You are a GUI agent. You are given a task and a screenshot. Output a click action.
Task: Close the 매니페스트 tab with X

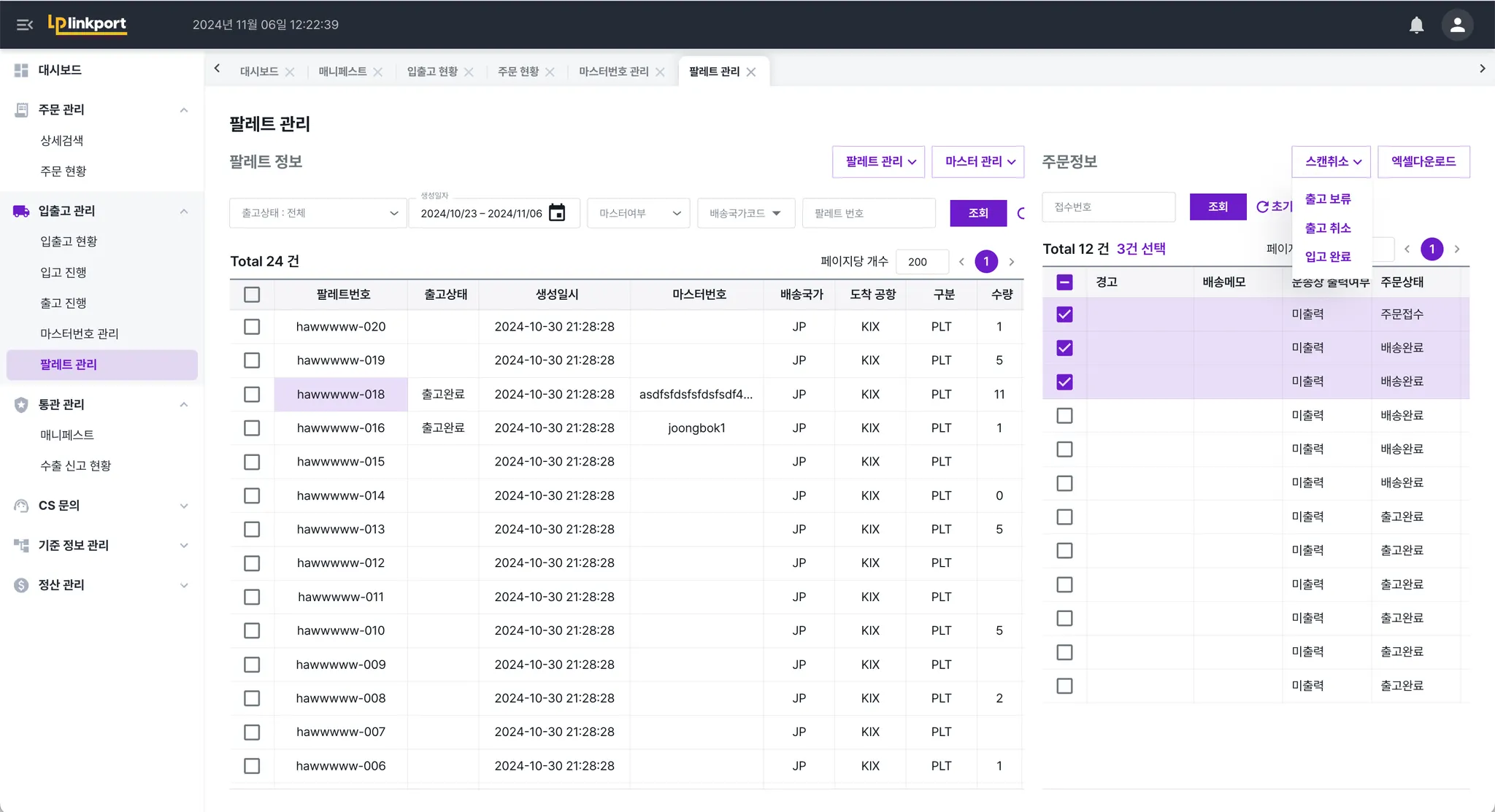[378, 71]
